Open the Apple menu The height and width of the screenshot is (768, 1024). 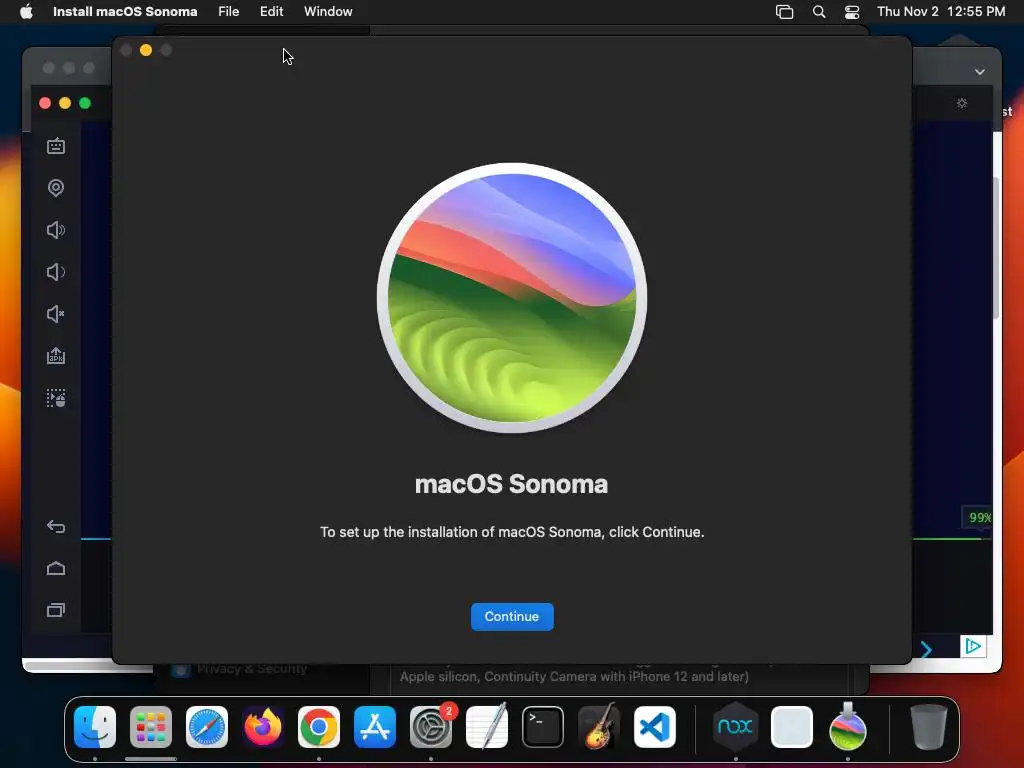click(26, 11)
